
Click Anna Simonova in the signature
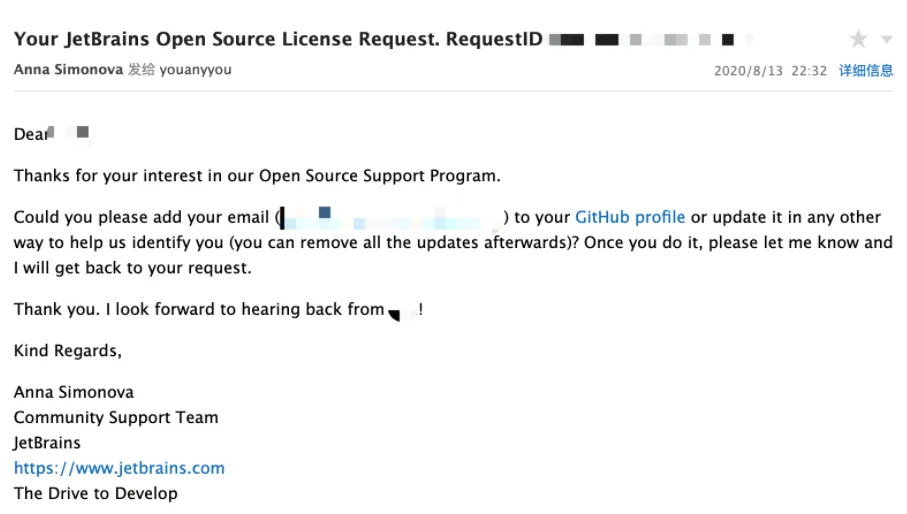[74, 392]
